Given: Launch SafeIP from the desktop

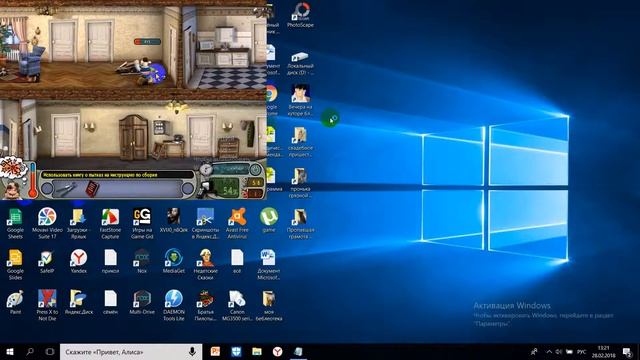Looking at the screenshot, I should coord(47,261).
